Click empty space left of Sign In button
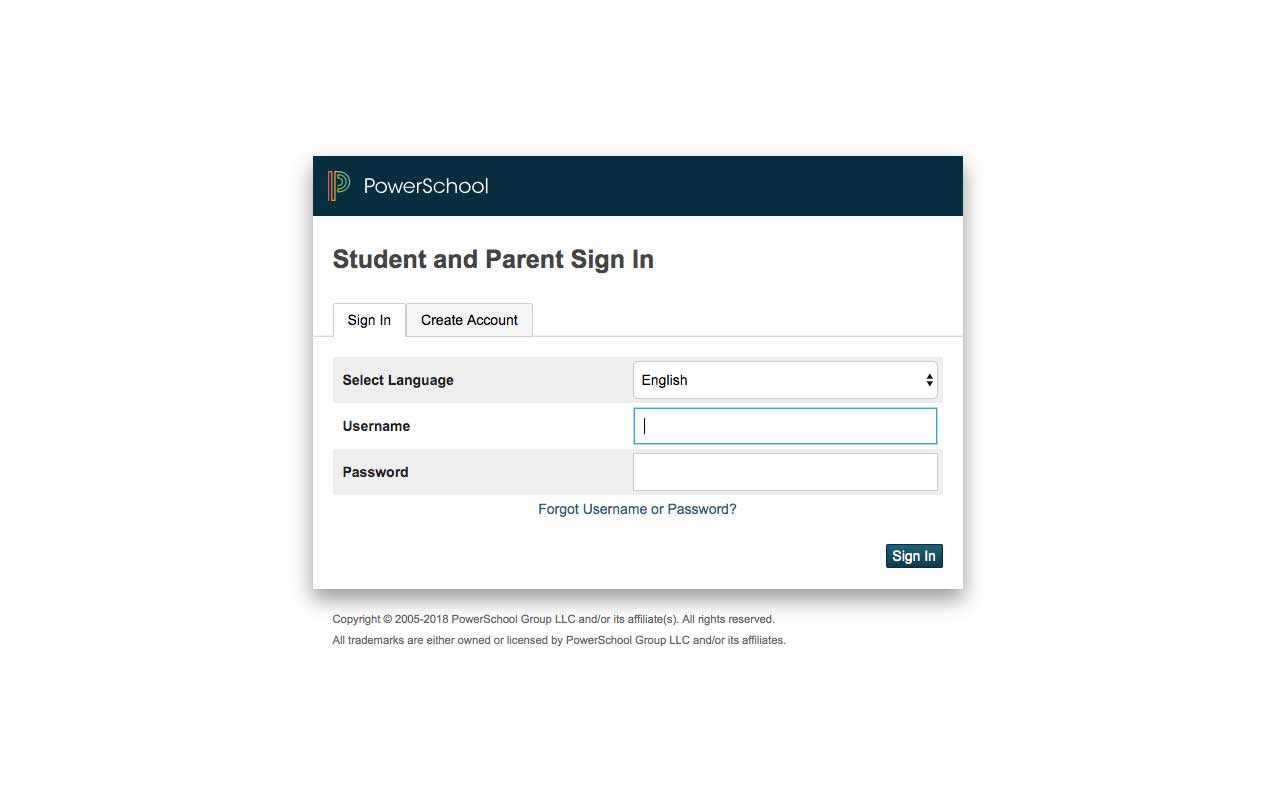1280x803 pixels. pos(600,556)
